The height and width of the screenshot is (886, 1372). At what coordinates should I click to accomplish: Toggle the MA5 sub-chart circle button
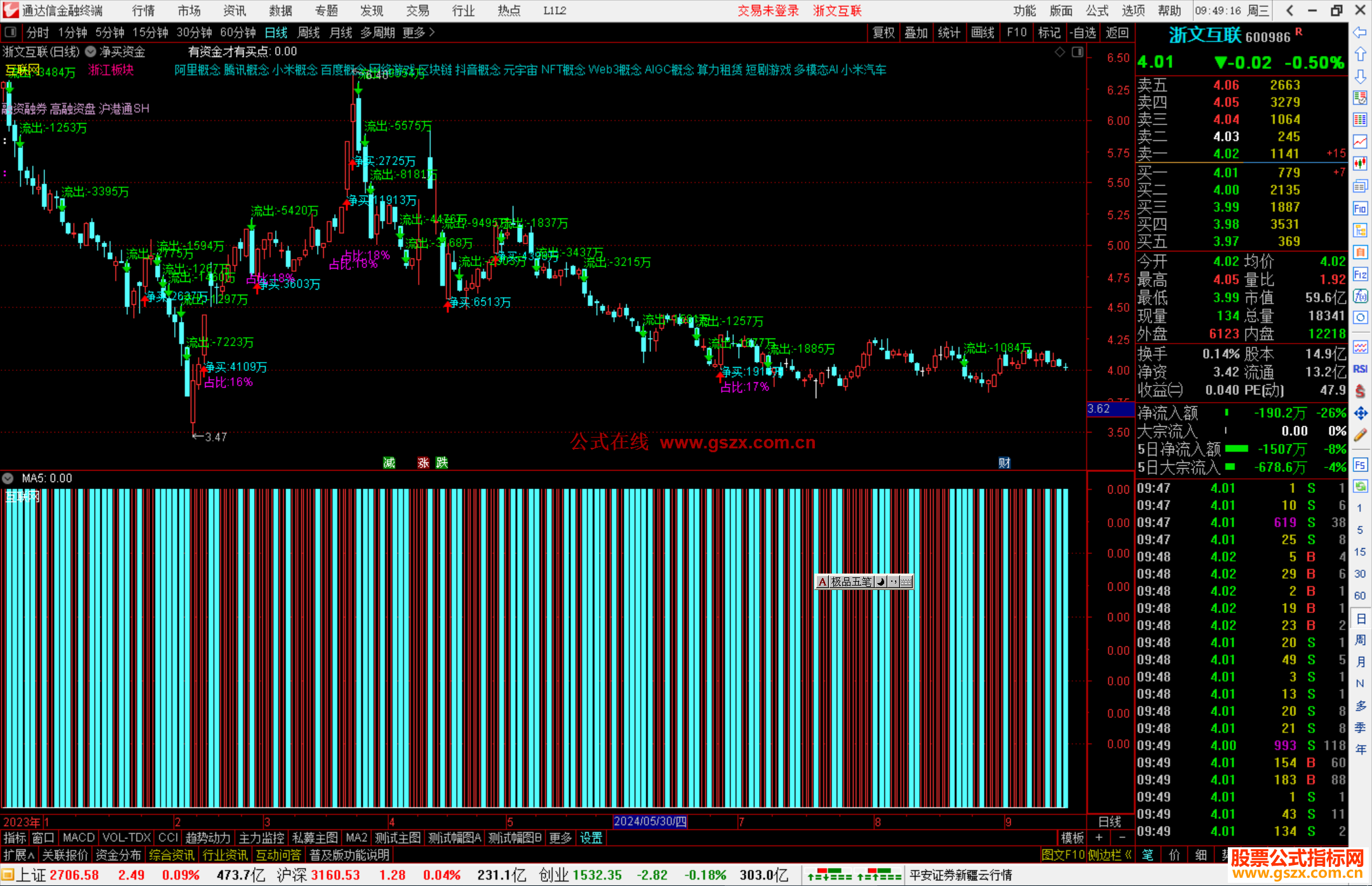8,478
